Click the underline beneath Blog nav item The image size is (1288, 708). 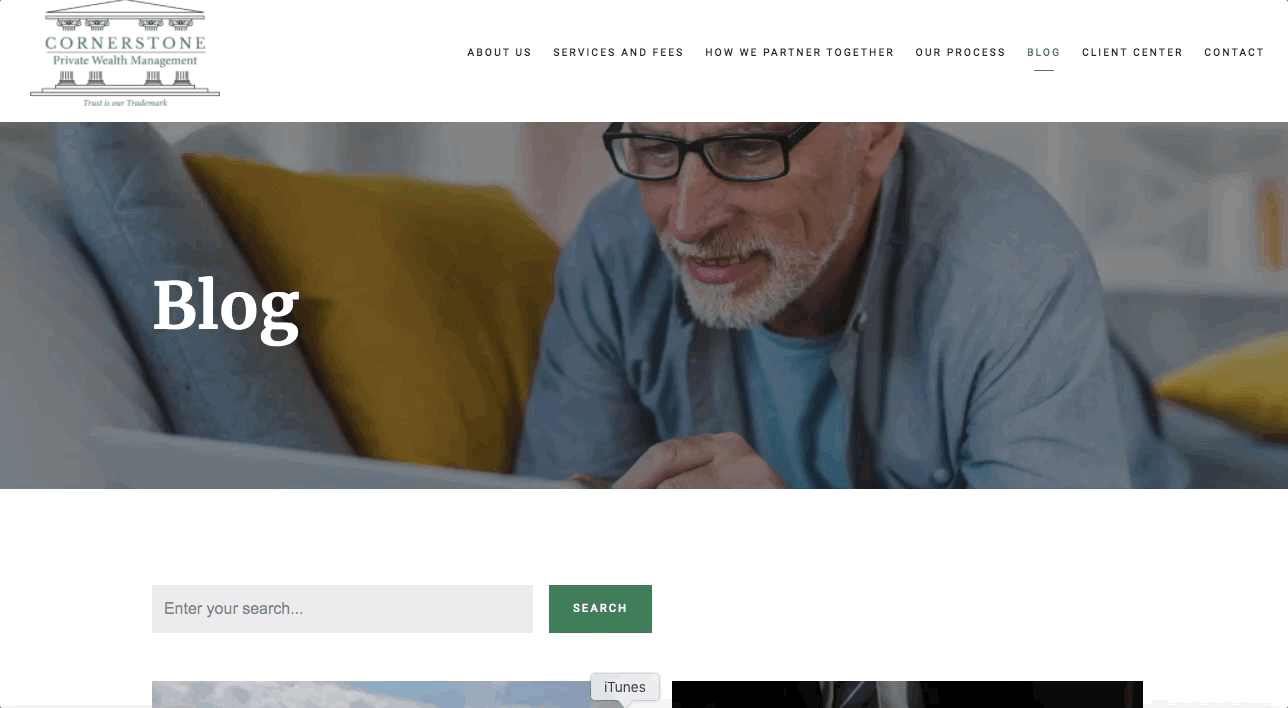(x=1043, y=71)
